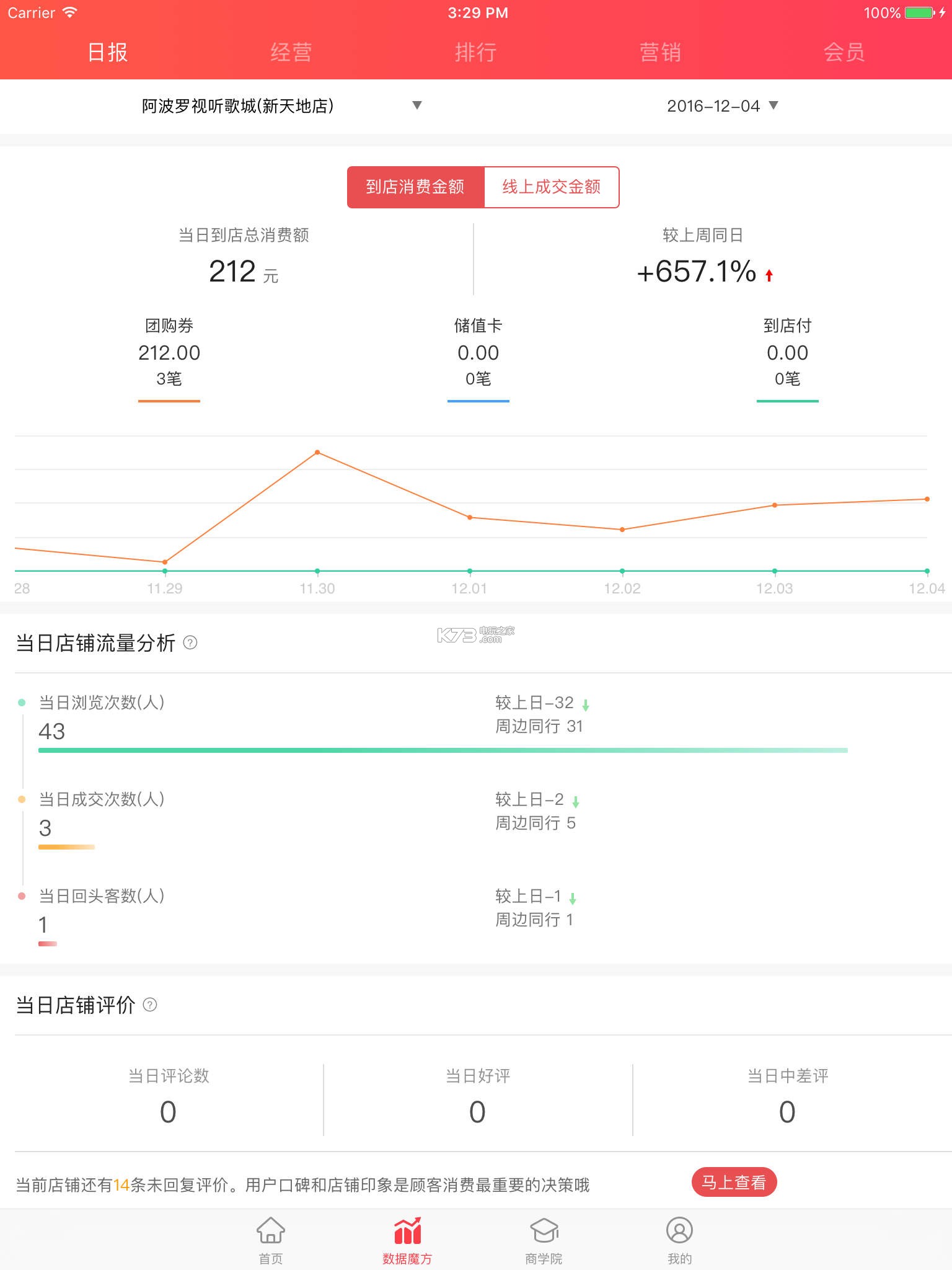Tap the 当日好评 count

coord(477,1112)
